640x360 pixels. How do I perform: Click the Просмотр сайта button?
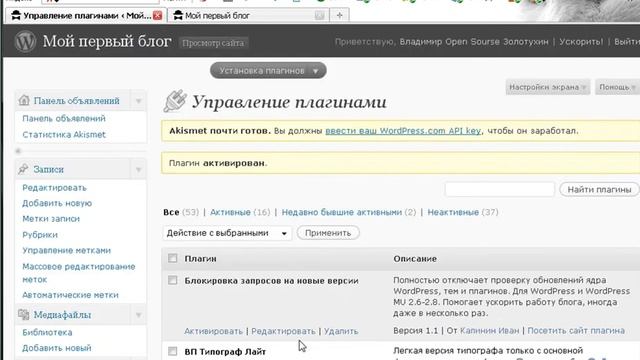(213, 43)
